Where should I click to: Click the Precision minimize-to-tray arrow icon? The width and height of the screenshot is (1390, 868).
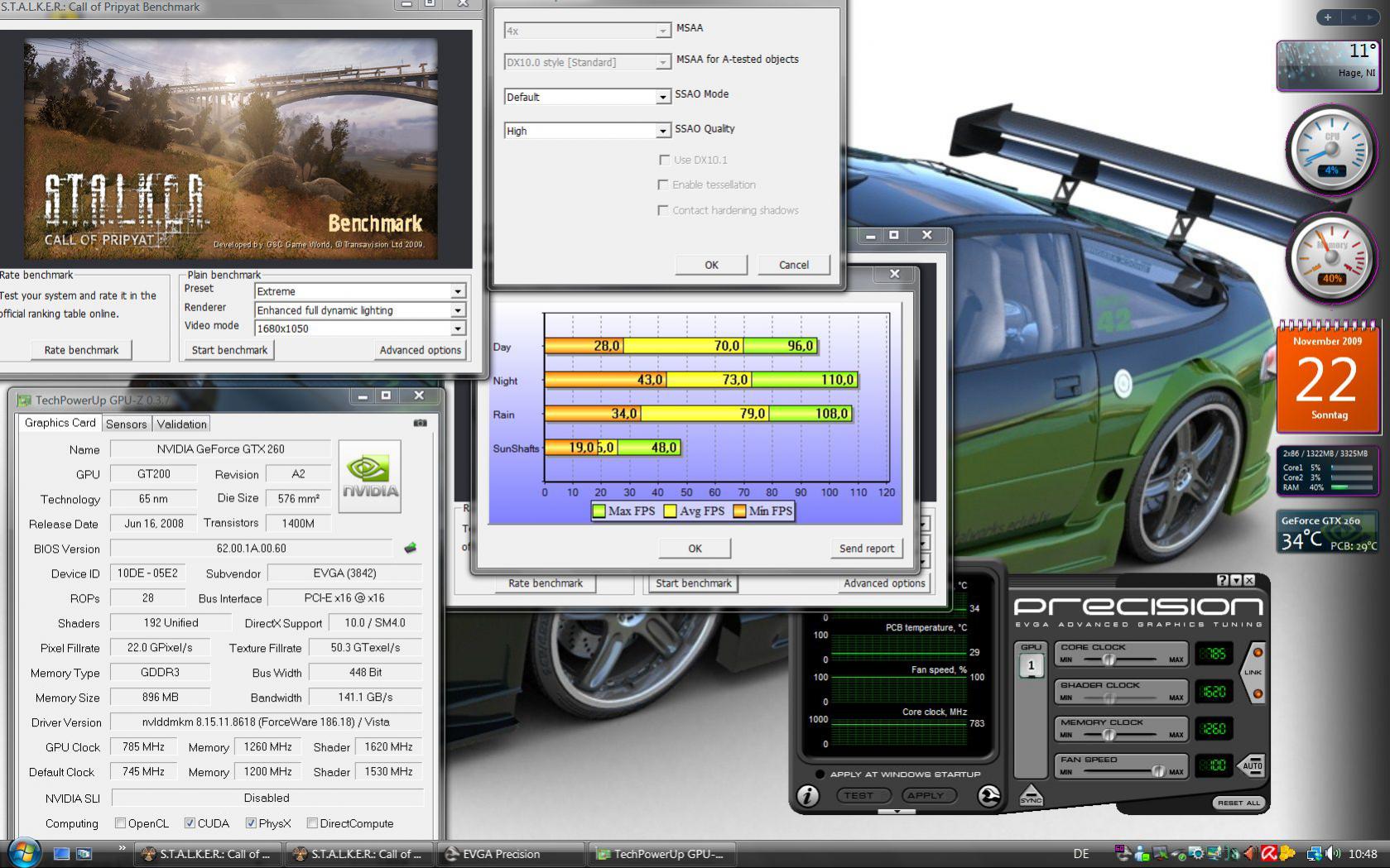pos(1236,580)
